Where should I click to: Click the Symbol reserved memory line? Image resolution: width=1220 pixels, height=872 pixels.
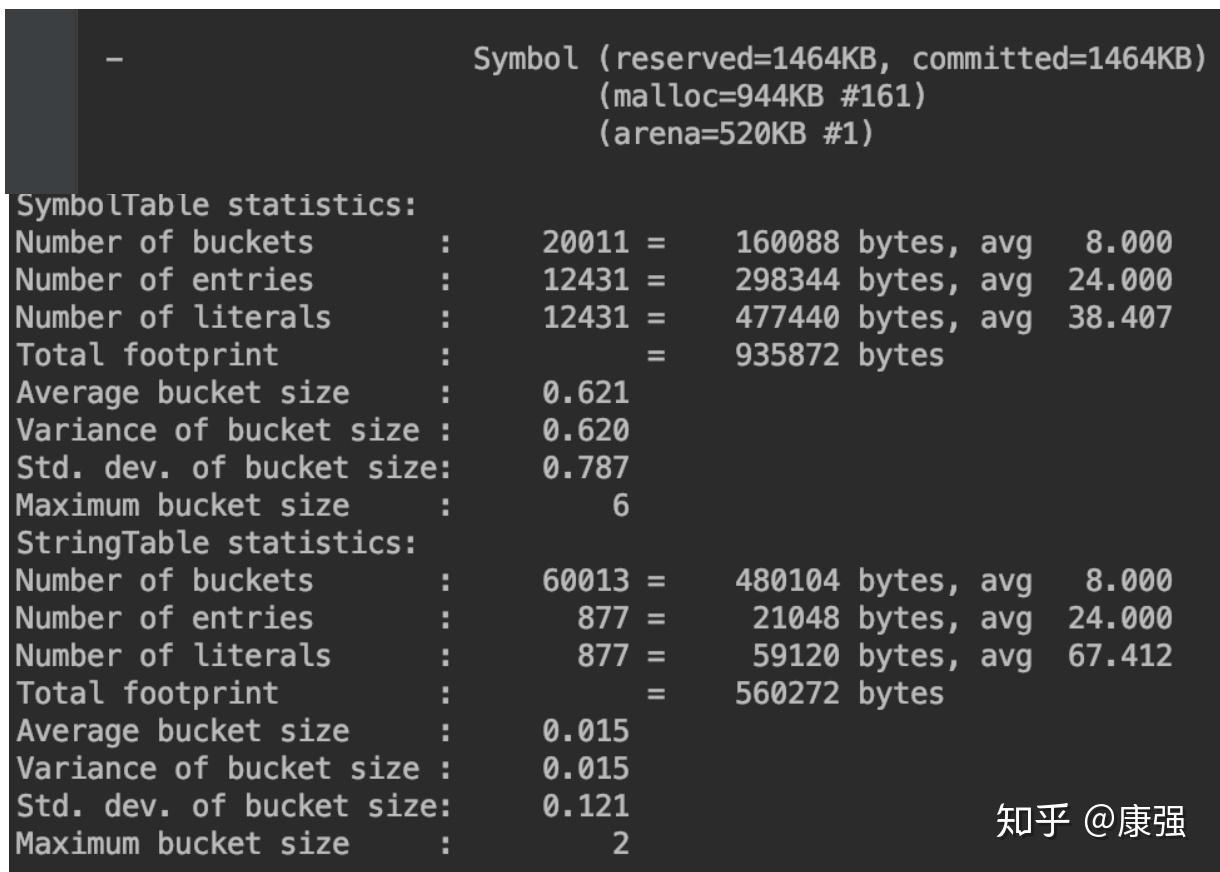(840, 60)
